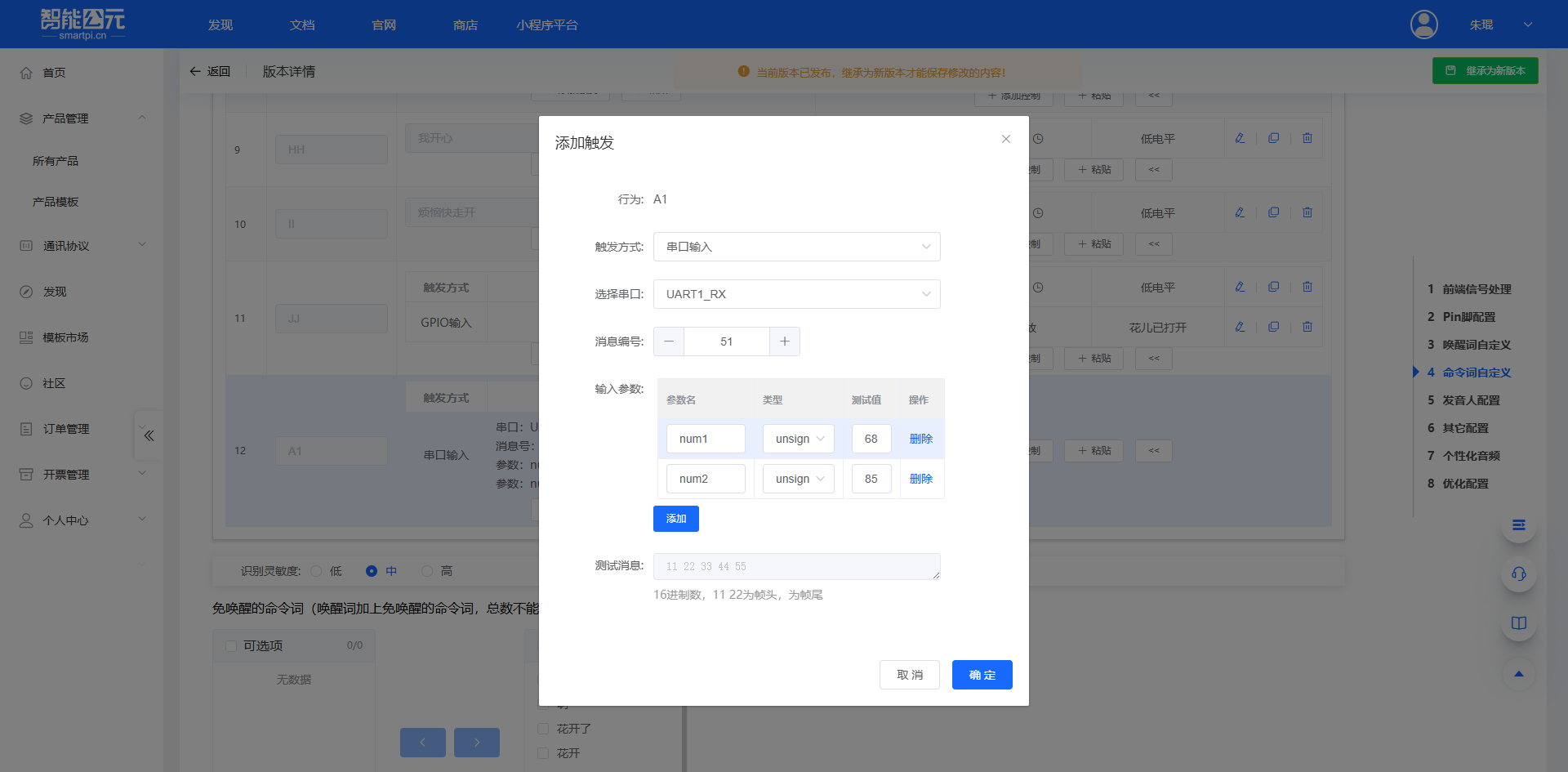This screenshot has height=772, width=1568.
Task: Click the 确定 button
Action: pos(982,675)
